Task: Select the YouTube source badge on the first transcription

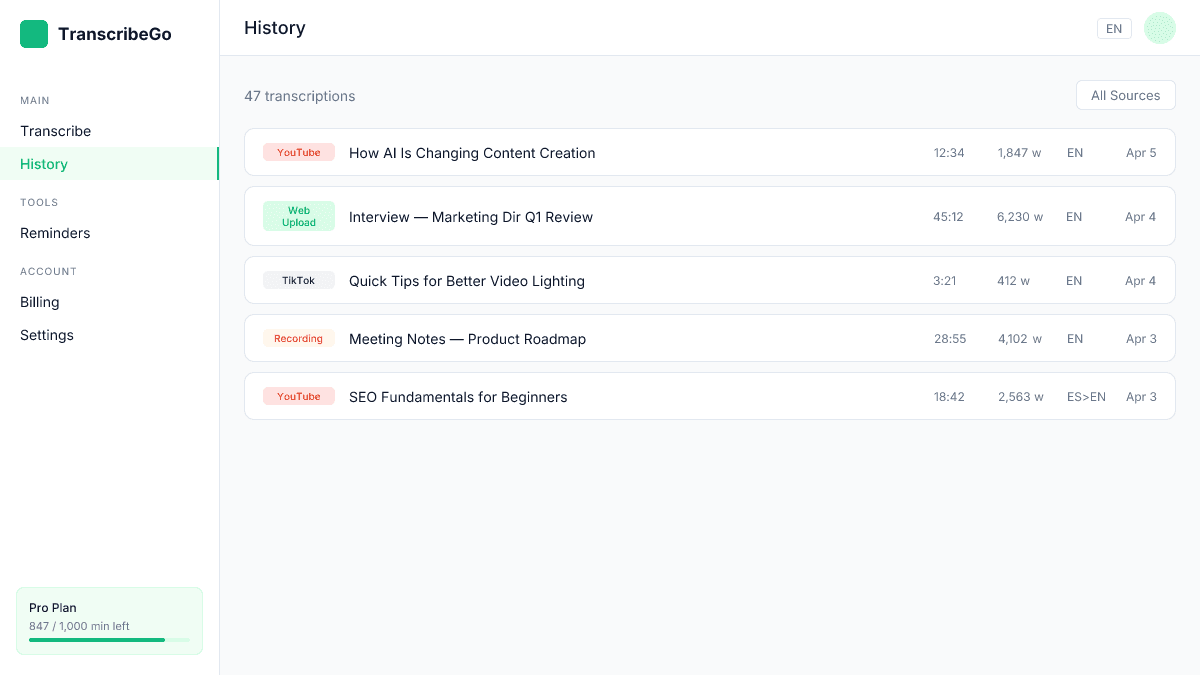Action: 298,152
